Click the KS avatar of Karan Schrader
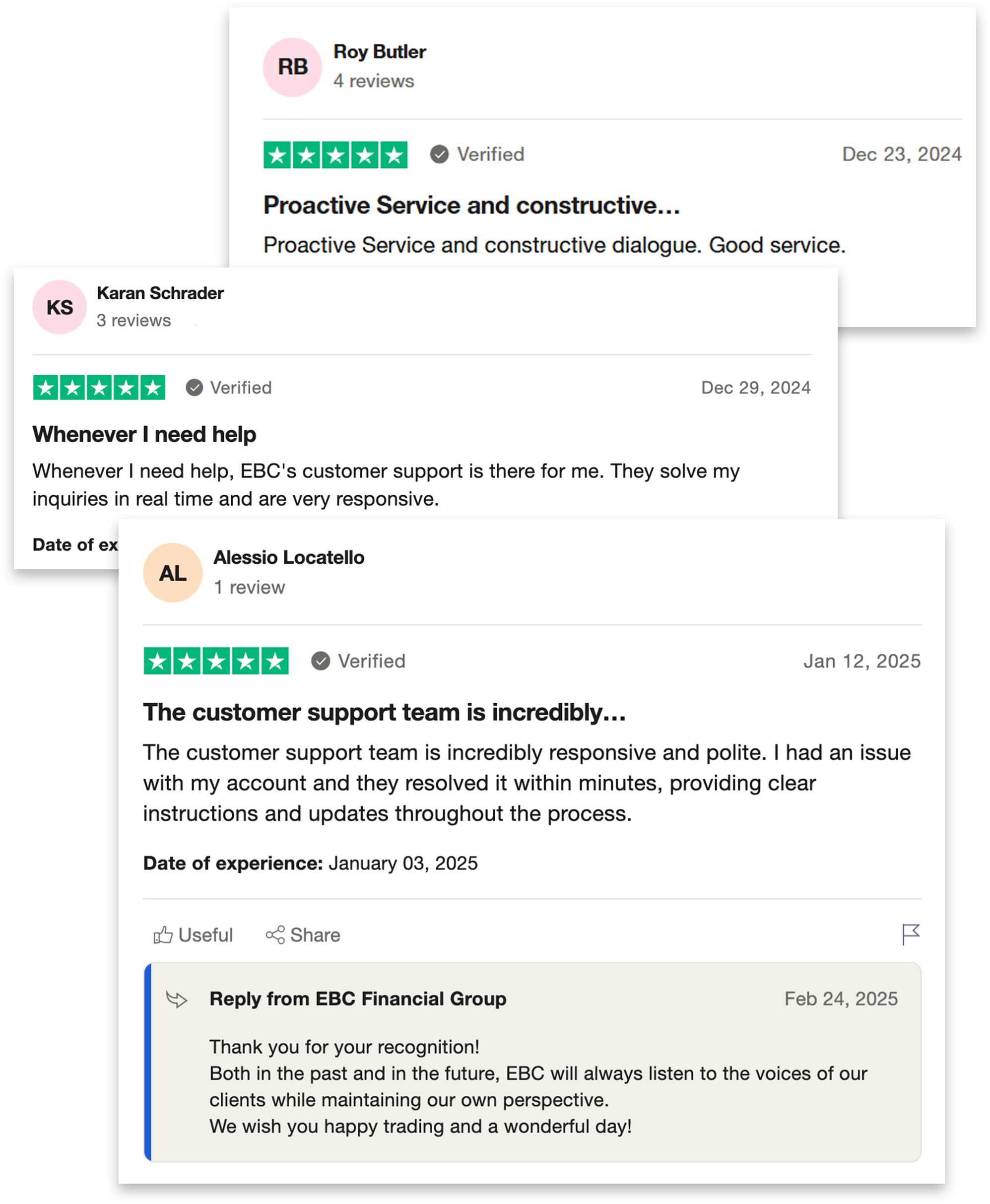Image resolution: width=990 pixels, height=1204 pixels. coord(60,307)
